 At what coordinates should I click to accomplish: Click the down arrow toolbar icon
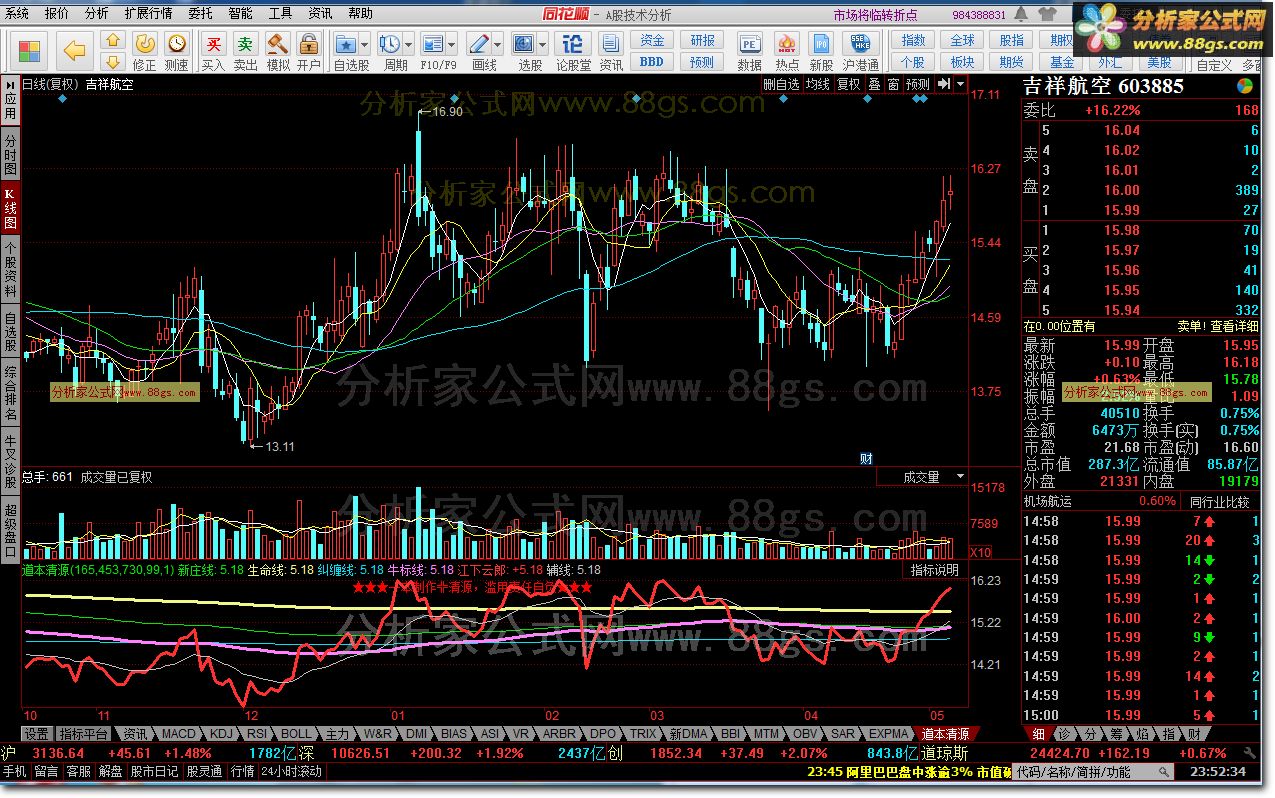113,62
